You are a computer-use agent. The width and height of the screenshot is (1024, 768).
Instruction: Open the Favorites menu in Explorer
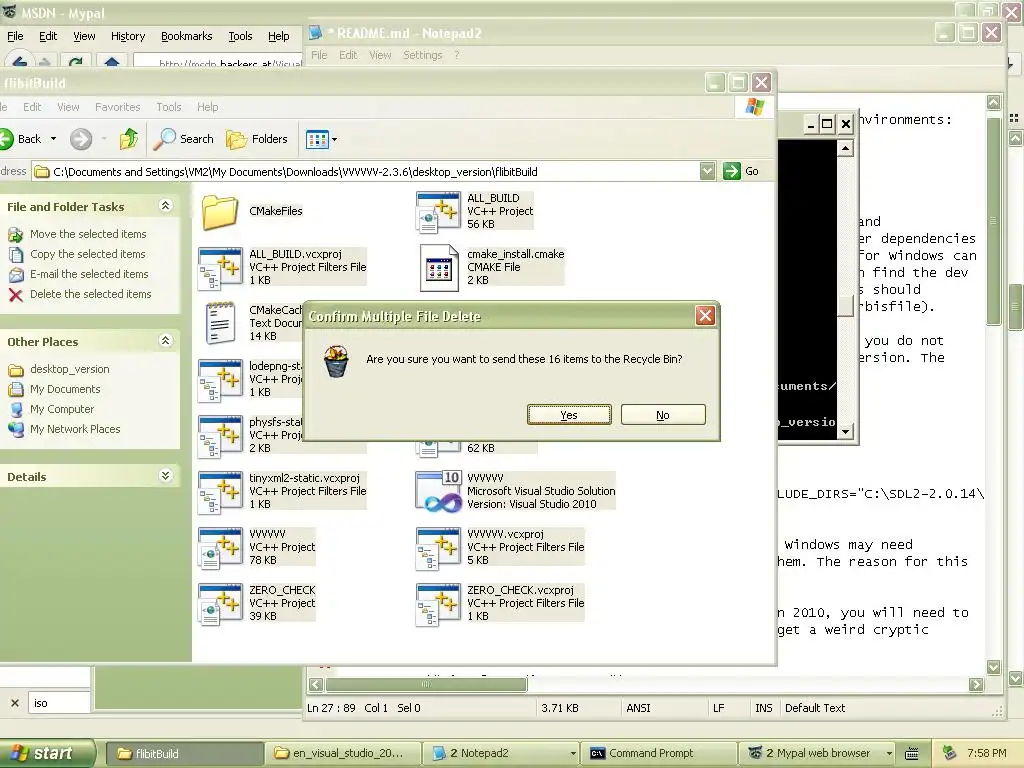(118, 107)
